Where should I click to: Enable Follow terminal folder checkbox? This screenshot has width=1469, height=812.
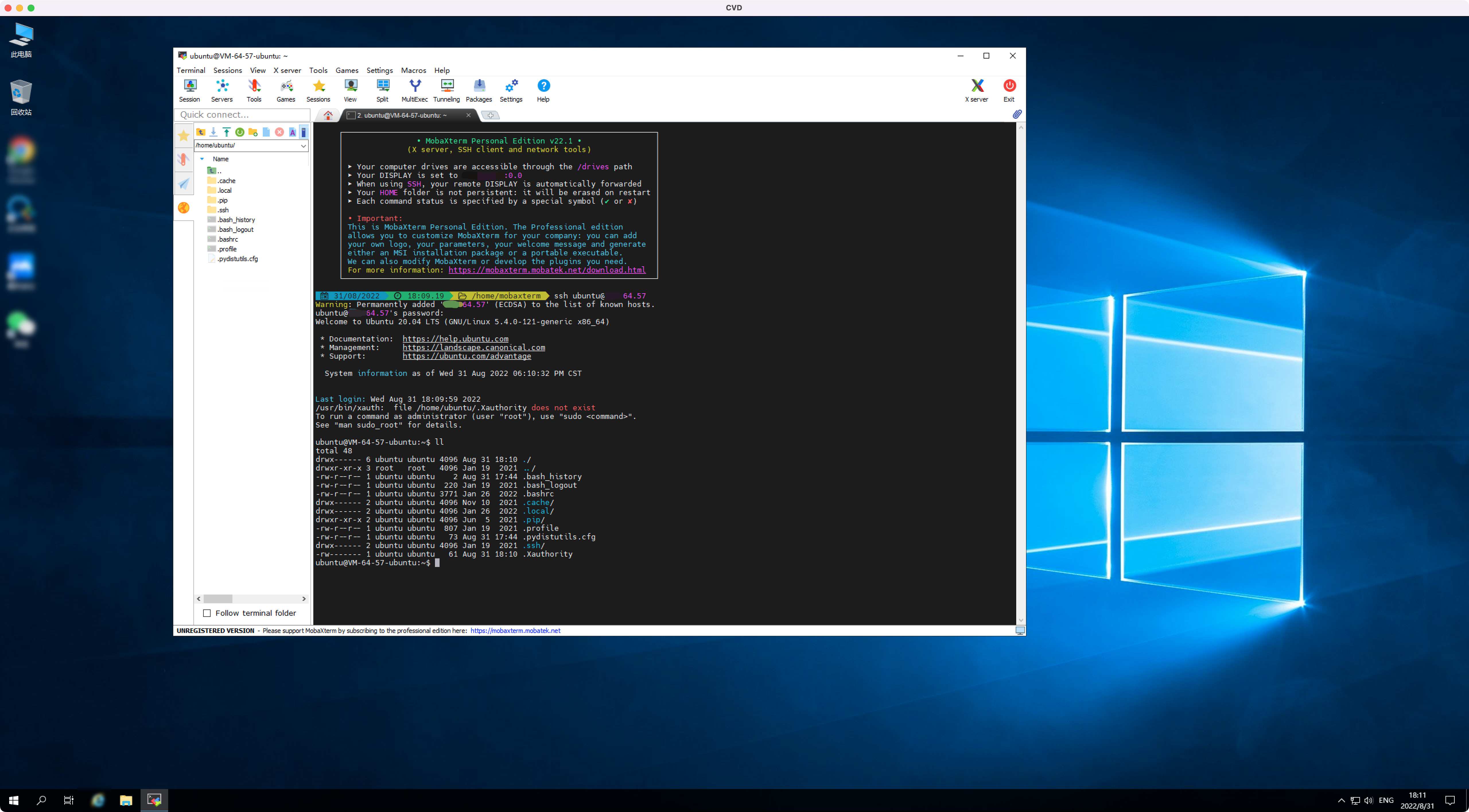(x=207, y=613)
